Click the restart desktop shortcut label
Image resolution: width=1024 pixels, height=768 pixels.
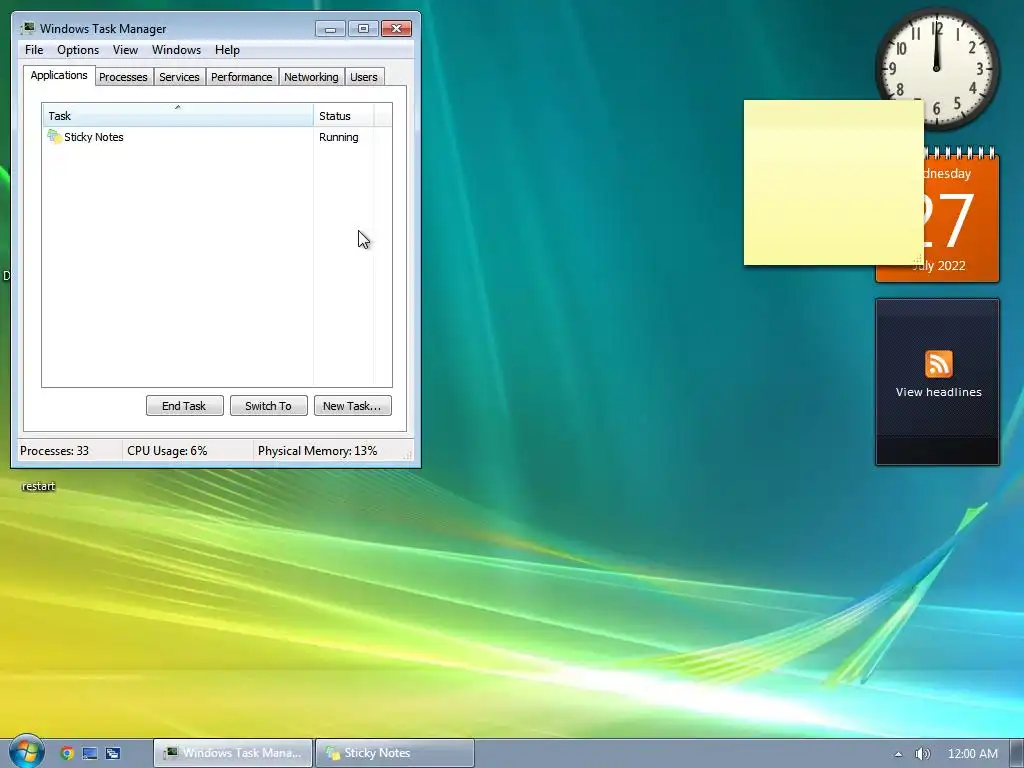(39, 486)
